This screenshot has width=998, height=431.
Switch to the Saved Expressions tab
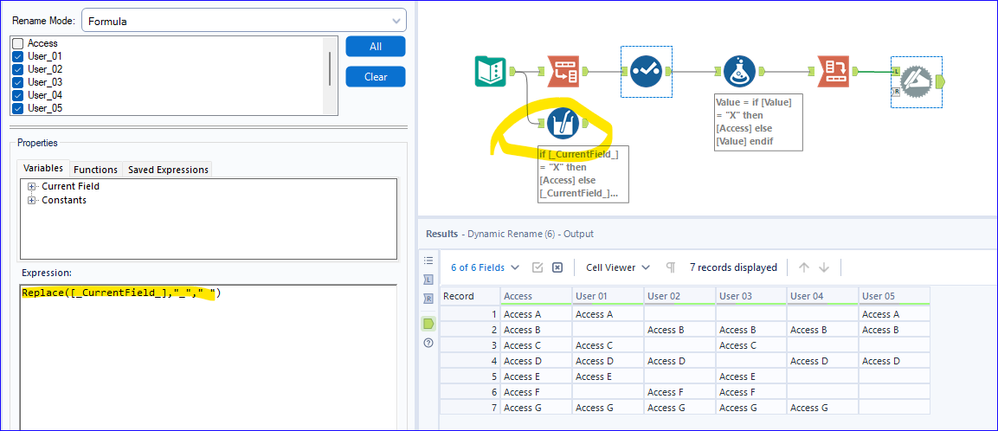(168, 169)
